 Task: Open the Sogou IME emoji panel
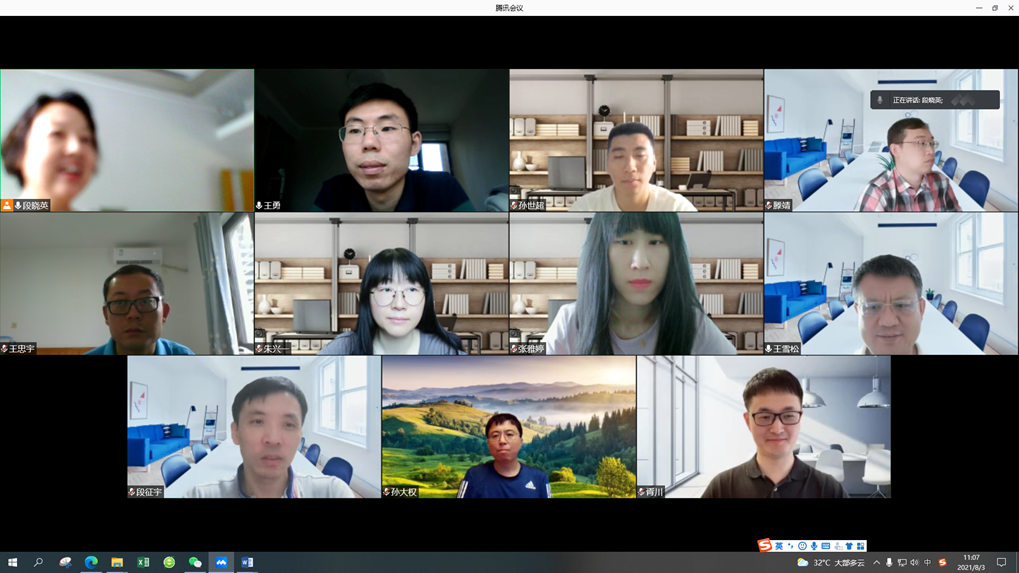tap(802, 547)
